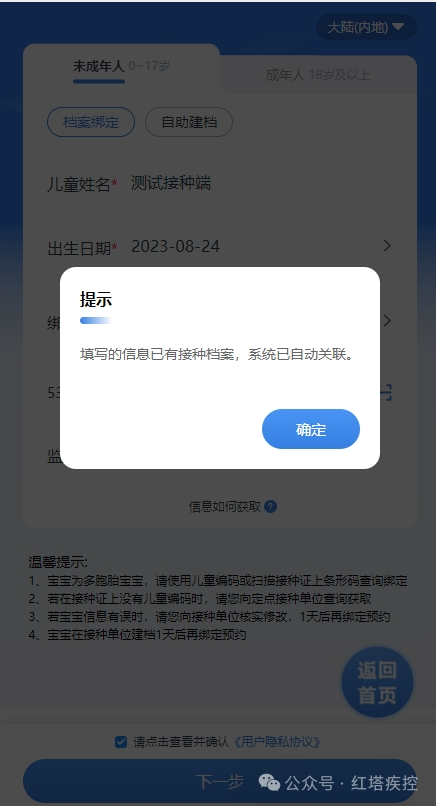Open the 大陆(内地) region dropdown
The width and height of the screenshot is (436, 806).
[366, 27]
